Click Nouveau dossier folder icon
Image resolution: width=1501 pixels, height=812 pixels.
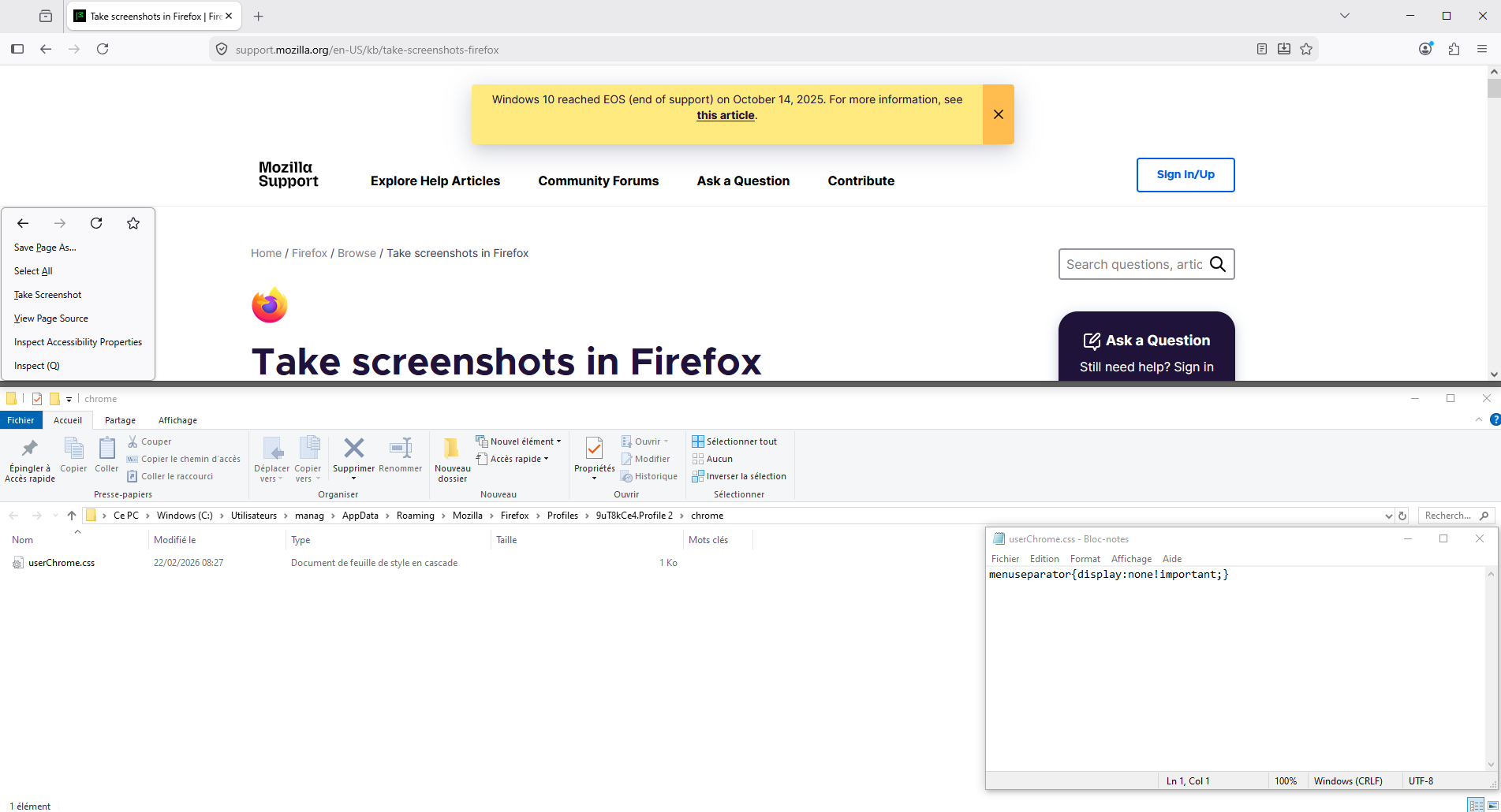click(452, 449)
